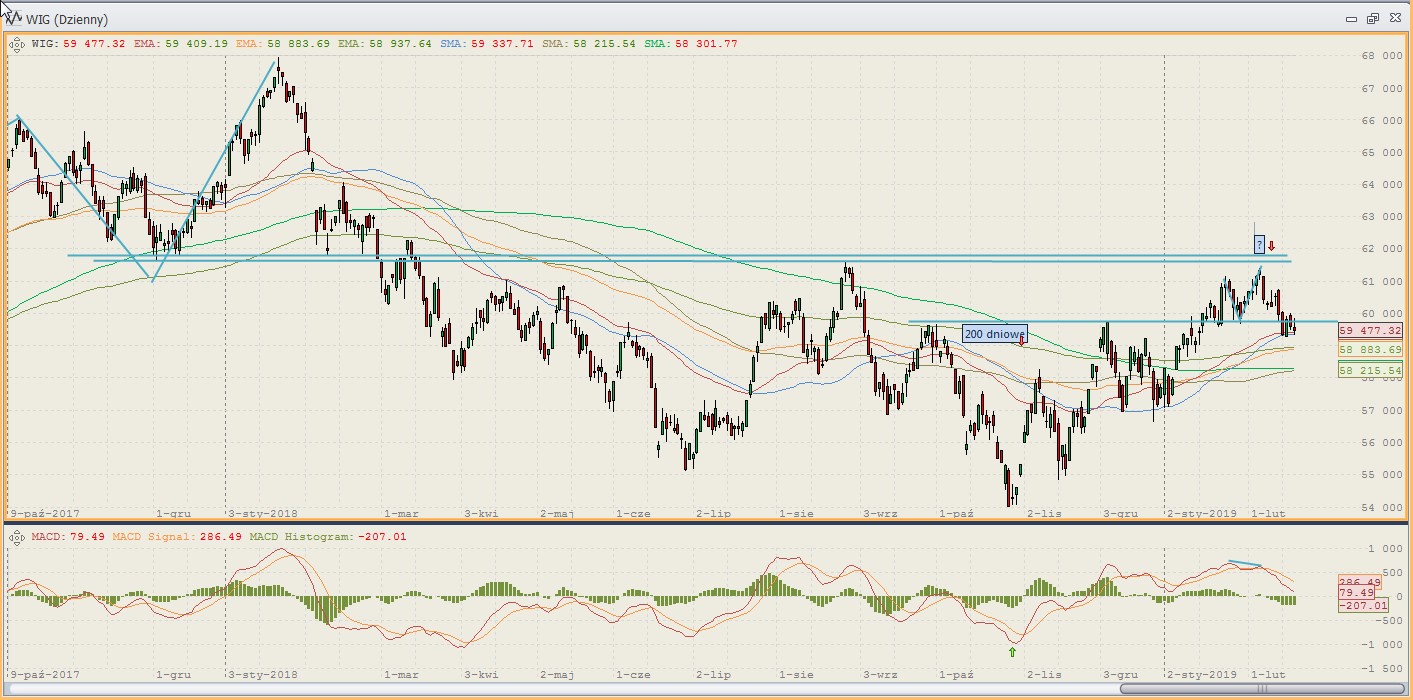Select the '200 dniowe' text label
Image resolution: width=1413 pixels, height=700 pixels.
click(994, 334)
